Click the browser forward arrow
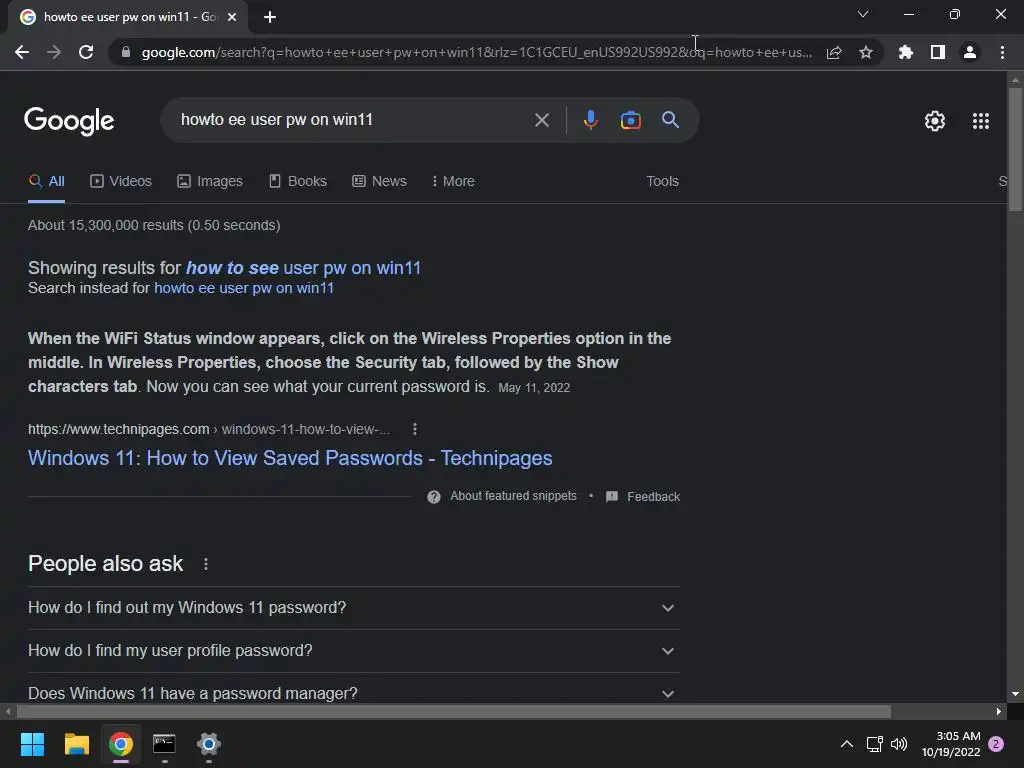The image size is (1024, 768). [54, 52]
